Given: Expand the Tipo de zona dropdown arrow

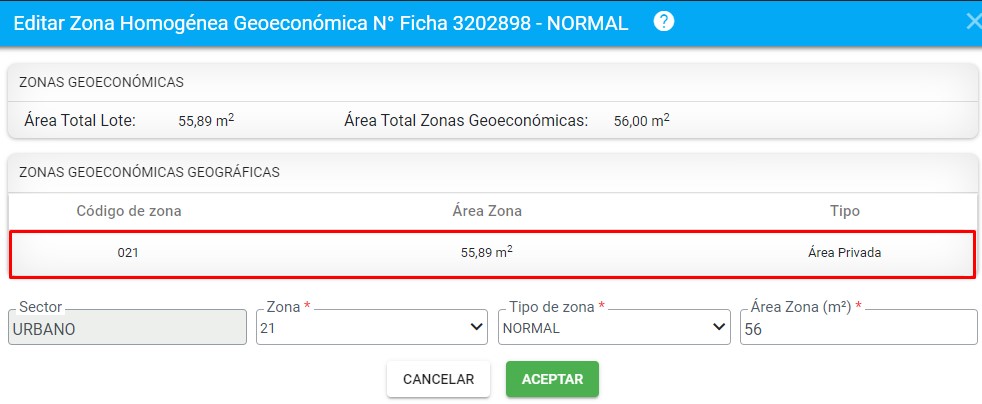Looking at the screenshot, I should click(719, 327).
